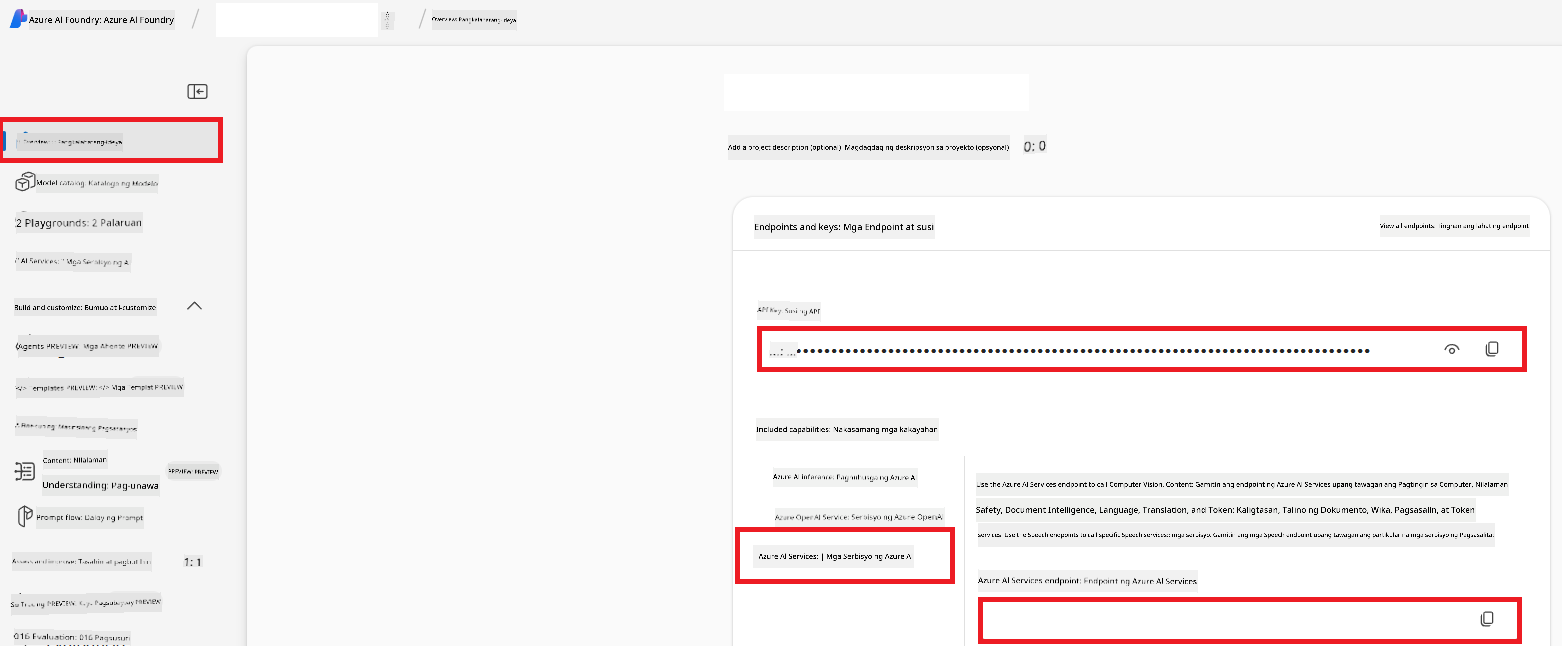This screenshot has width=1562, height=646.
Task: Collapse the left sidebar with the panel icon
Action: pyautogui.click(x=197, y=92)
